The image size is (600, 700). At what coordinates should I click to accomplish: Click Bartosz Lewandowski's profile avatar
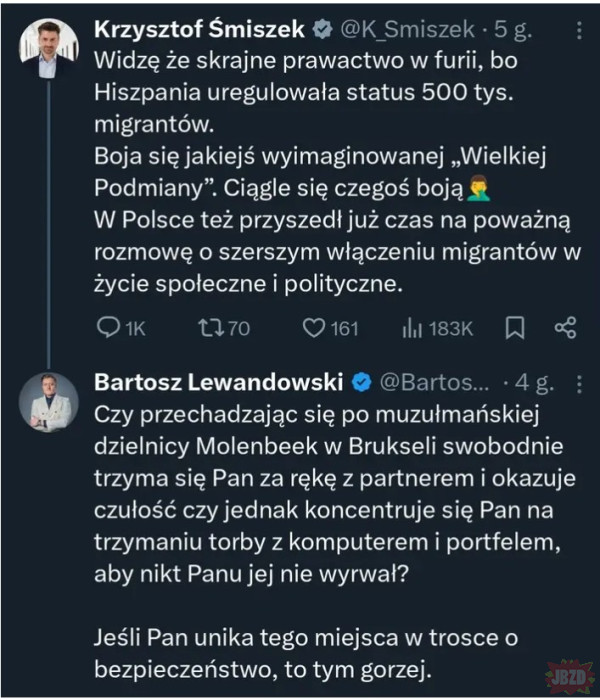pos(47,401)
